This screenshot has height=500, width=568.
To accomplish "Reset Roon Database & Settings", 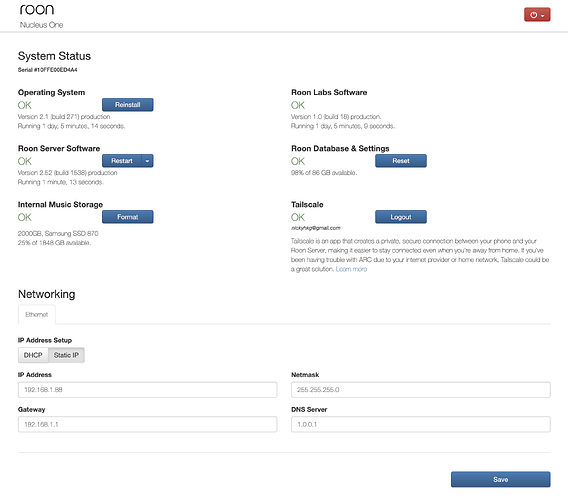I will pyautogui.click(x=401, y=161).
